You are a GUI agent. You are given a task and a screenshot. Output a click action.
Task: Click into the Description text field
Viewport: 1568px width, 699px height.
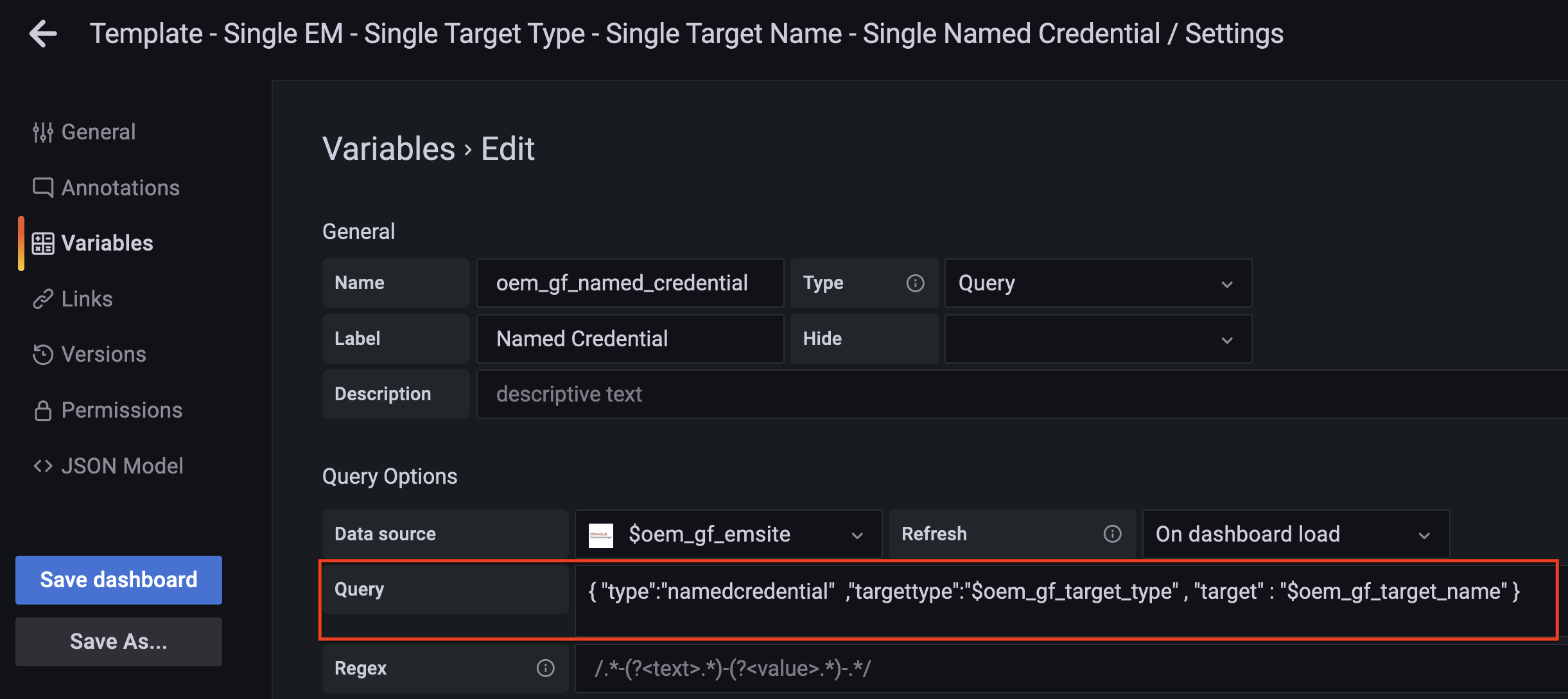(1021, 394)
